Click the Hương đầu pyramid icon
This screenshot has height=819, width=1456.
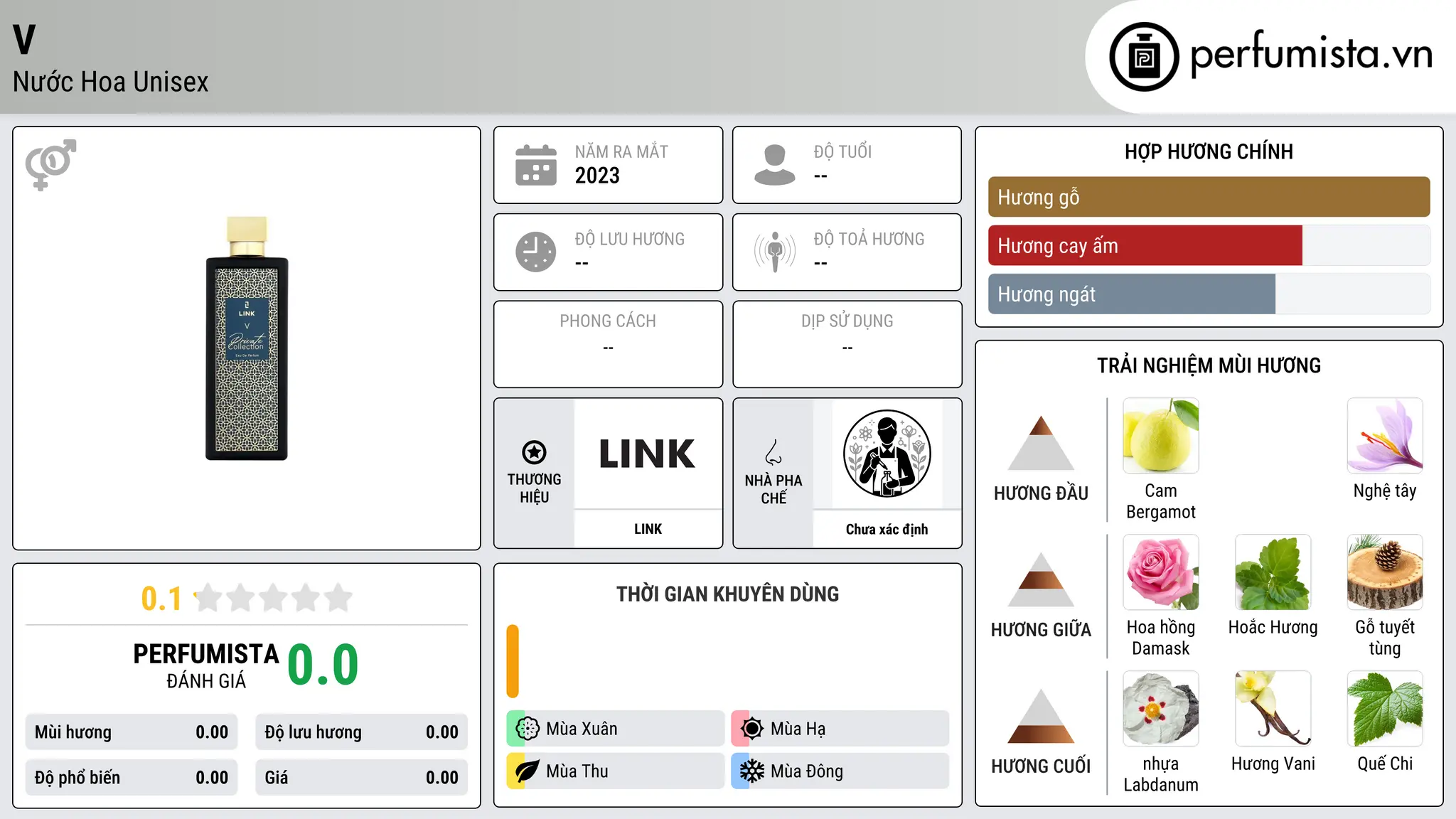(x=1041, y=443)
